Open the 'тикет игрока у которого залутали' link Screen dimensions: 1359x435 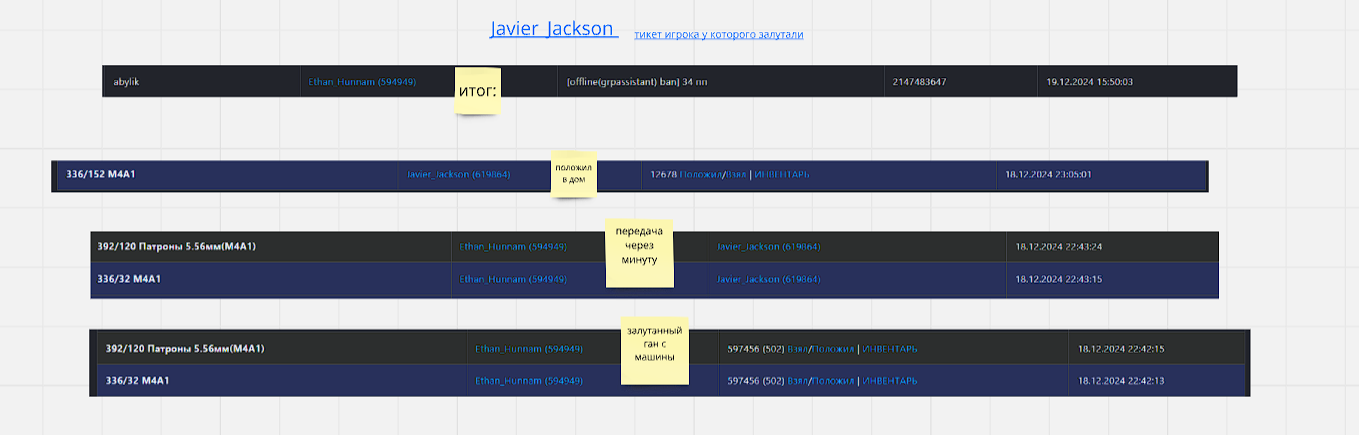coord(718,34)
